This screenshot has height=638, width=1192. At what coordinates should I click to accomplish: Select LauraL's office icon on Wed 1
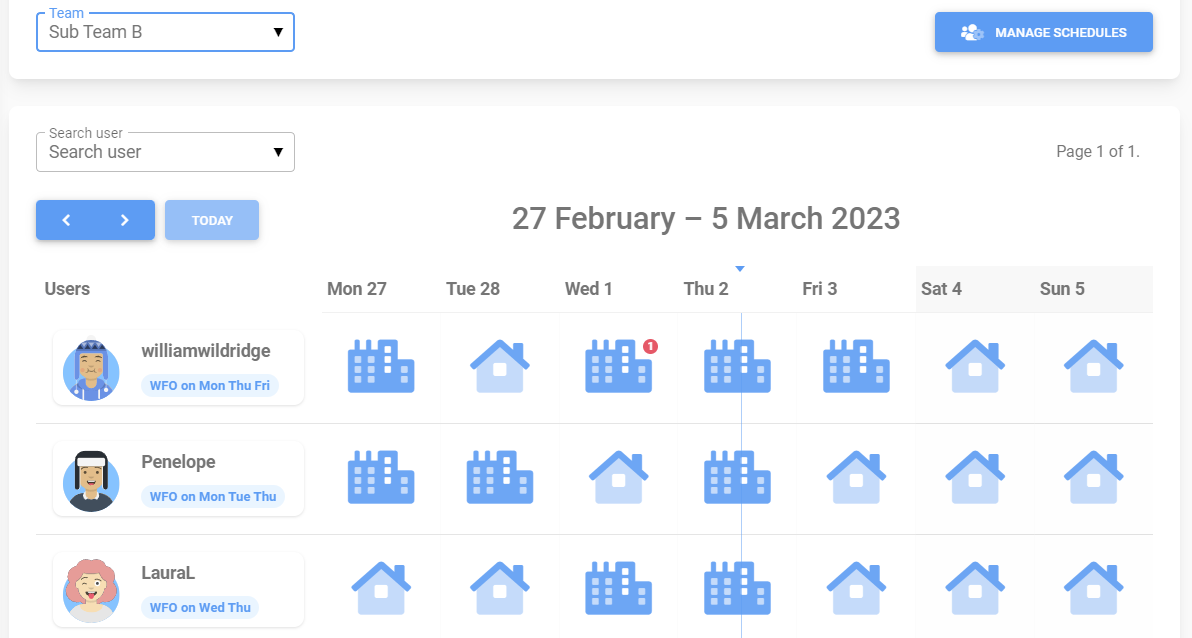pyautogui.click(x=618, y=588)
